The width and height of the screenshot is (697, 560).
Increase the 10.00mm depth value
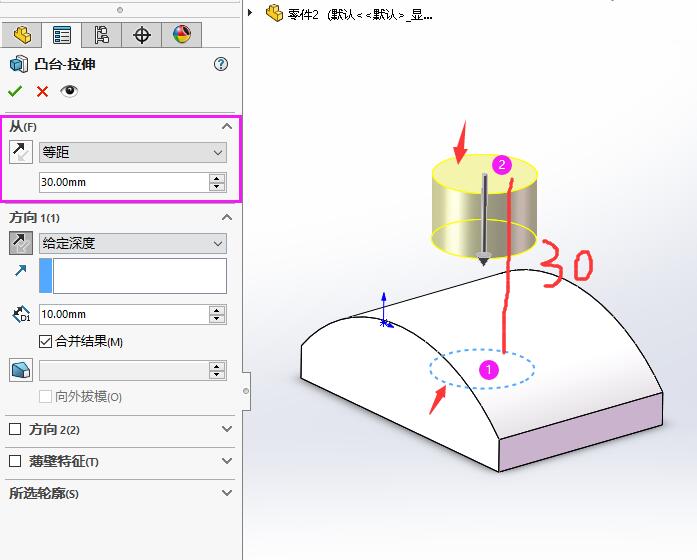pyautogui.click(x=217, y=310)
